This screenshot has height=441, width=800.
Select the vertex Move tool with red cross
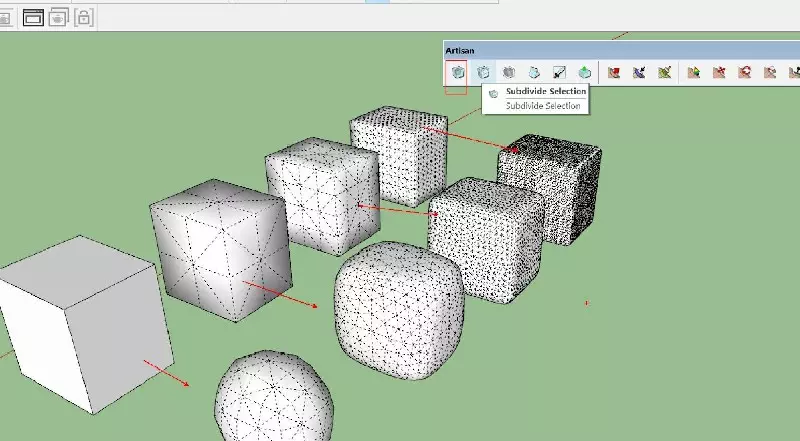tap(719, 72)
